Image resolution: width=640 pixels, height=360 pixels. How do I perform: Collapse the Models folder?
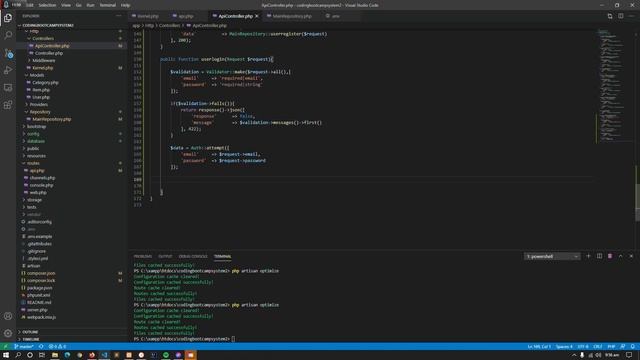37,75
